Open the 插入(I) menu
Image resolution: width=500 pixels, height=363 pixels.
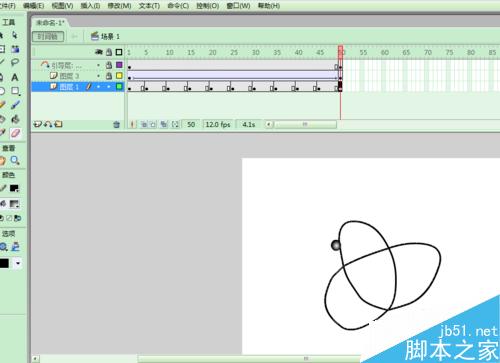90,6
